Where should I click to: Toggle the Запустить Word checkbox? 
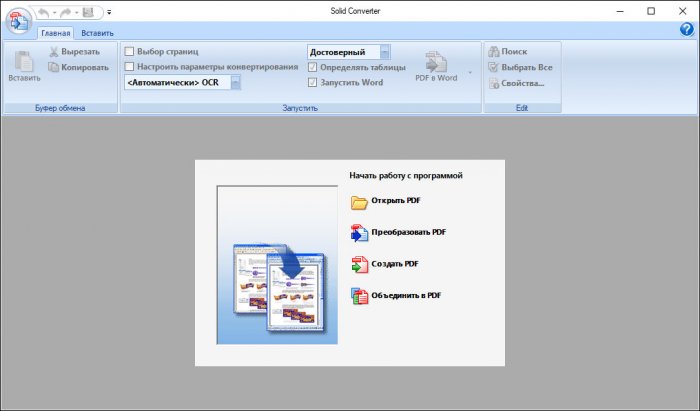click(312, 83)
